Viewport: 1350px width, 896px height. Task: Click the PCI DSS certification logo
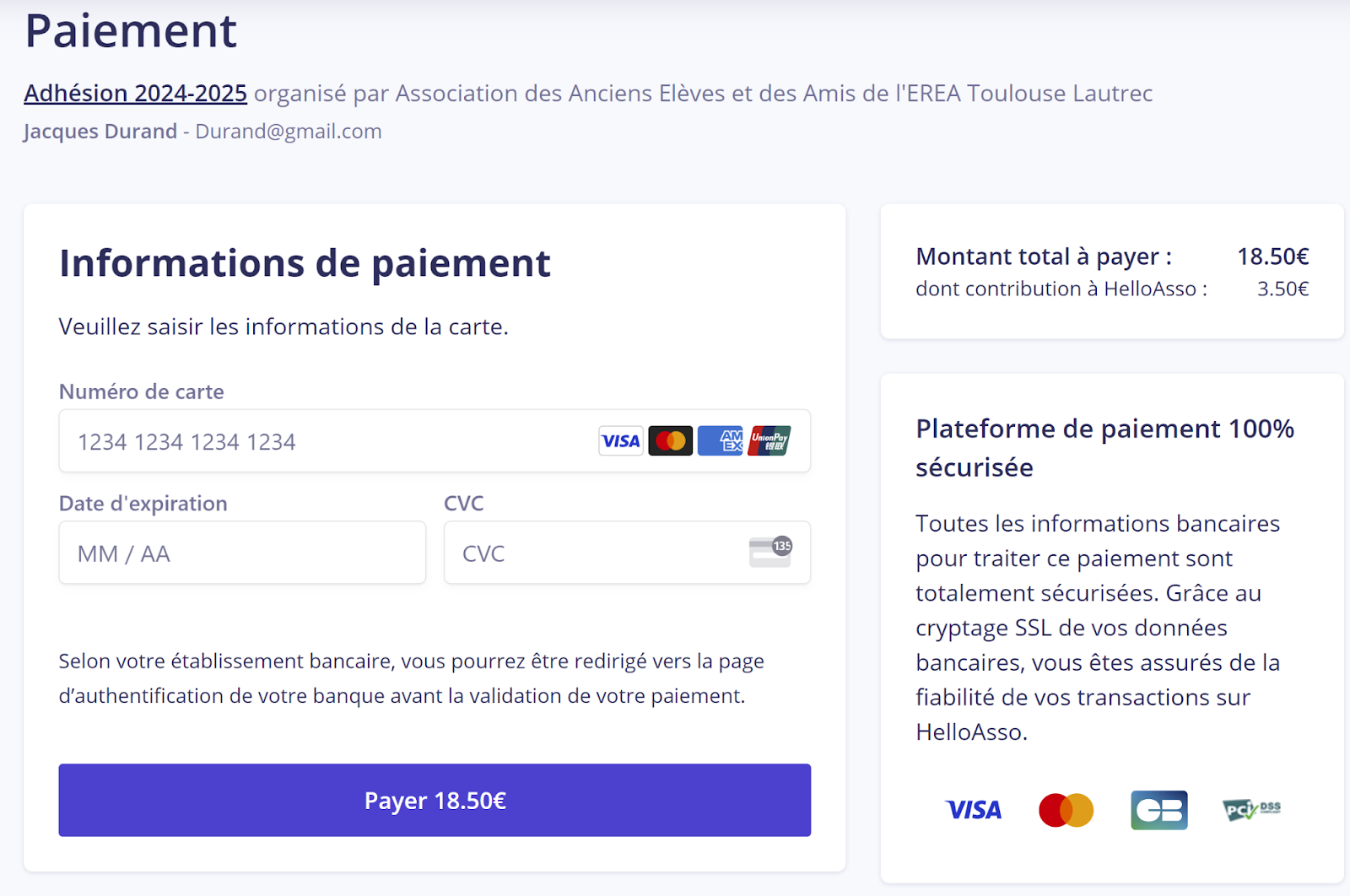[x=1252, y=810]
